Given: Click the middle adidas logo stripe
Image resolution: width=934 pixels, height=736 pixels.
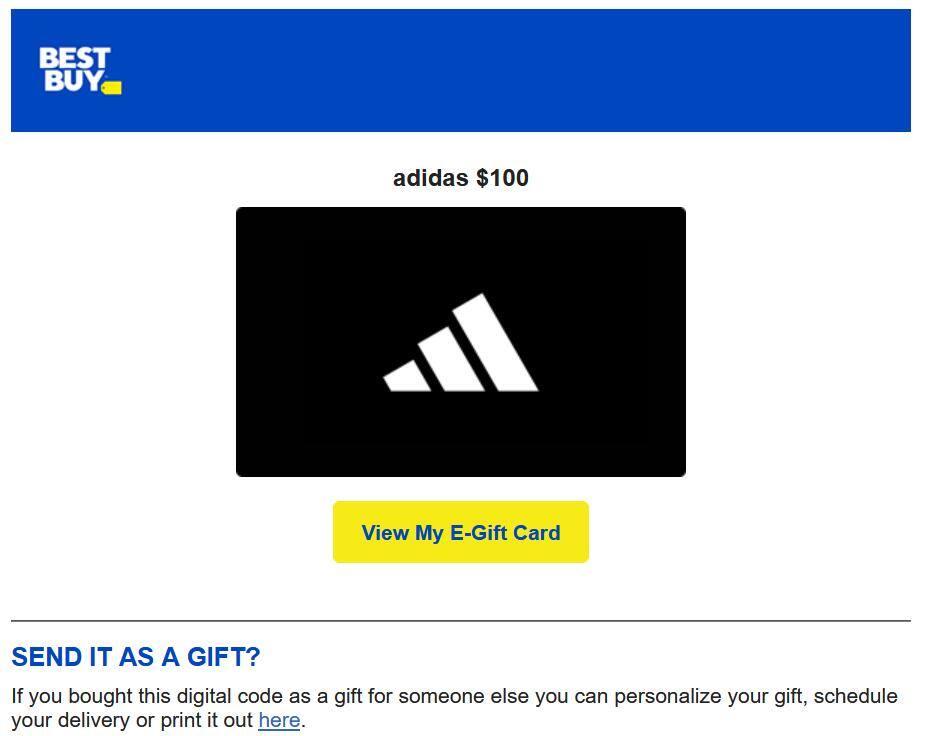Looking at the screenshot, I should coord(450,359).
